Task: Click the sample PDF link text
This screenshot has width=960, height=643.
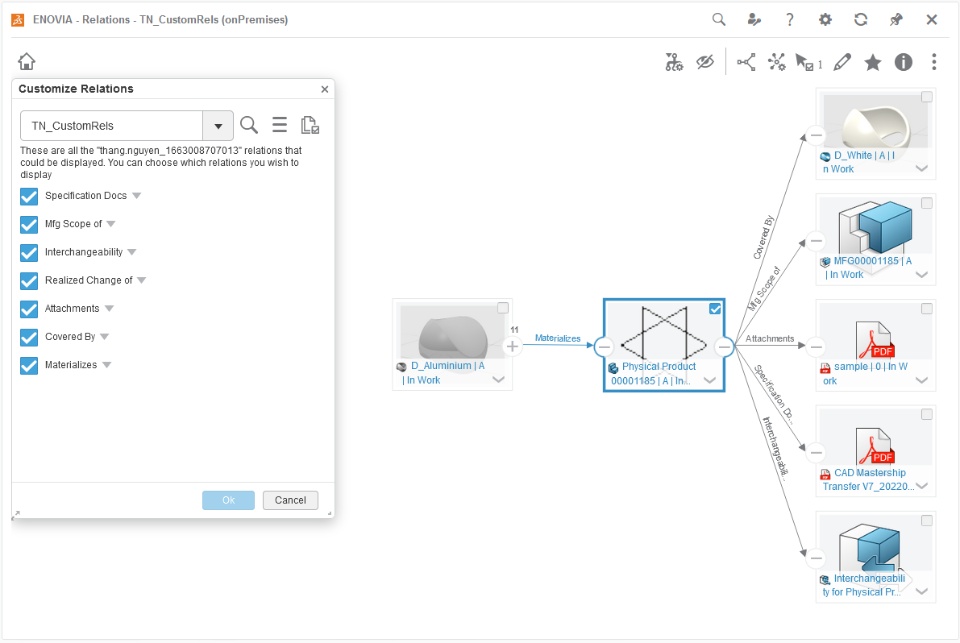Action: pyautogui.click(x=865, y=374)
